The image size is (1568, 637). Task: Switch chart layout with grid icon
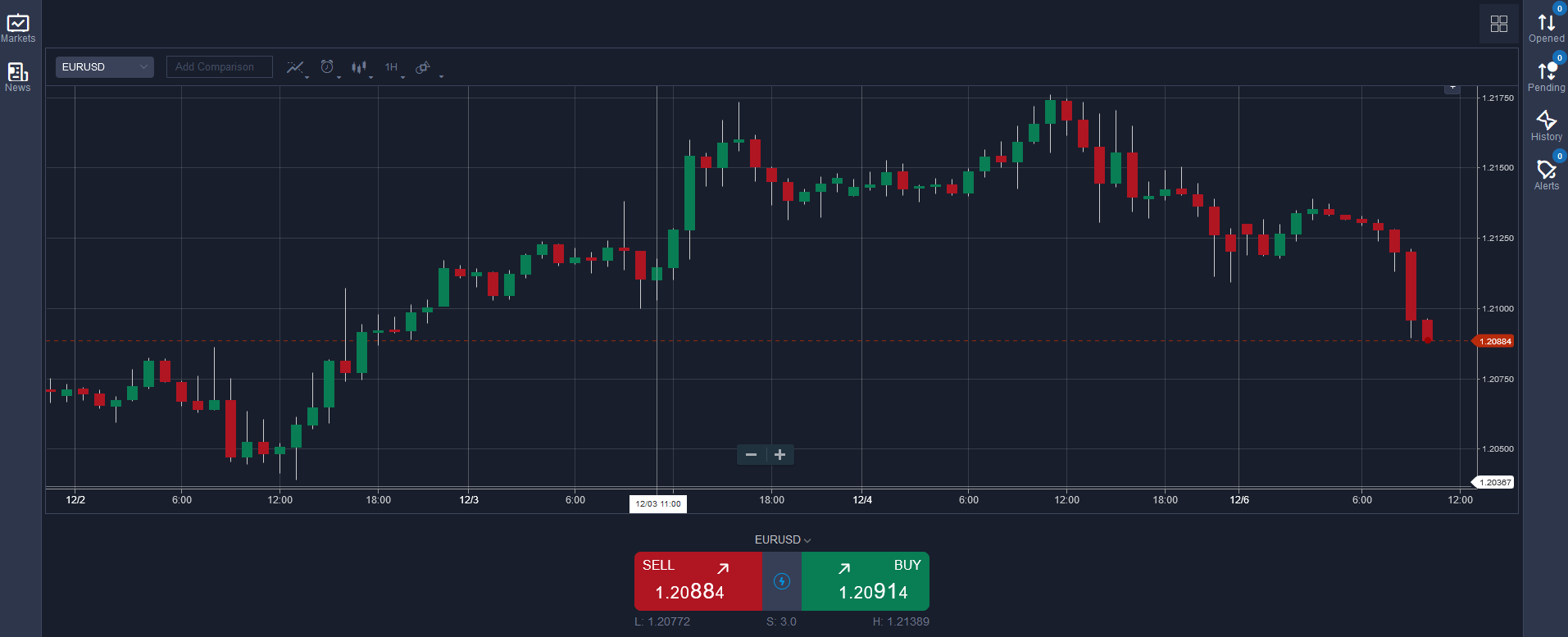(x=1499, y=24)
